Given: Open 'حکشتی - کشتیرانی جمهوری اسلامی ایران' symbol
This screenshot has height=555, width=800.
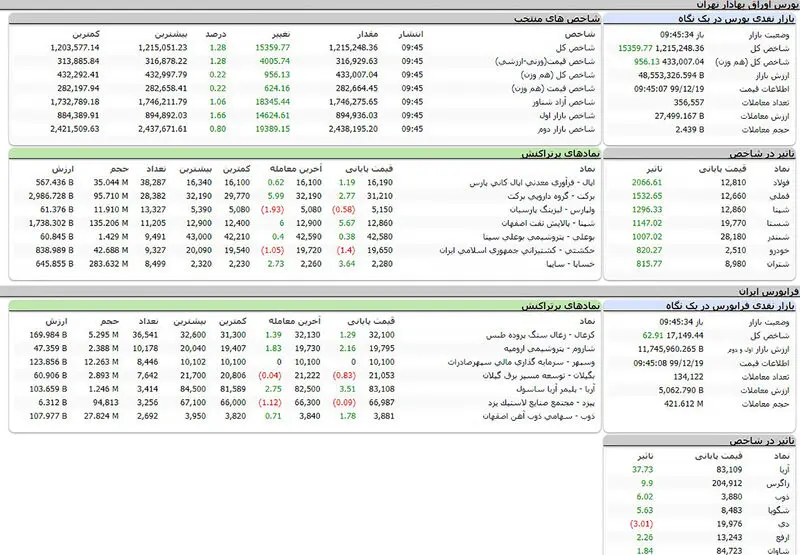Looking at the screenshot, I should (x=517, y=250).
